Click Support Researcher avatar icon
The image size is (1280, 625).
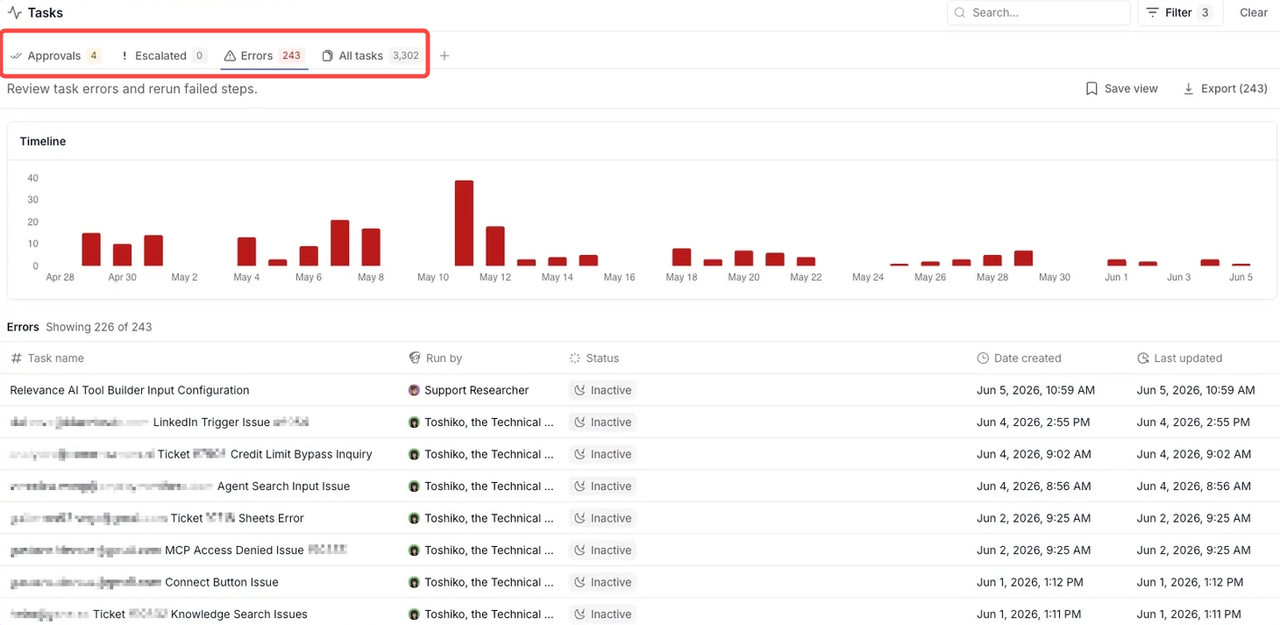point(414,390)
